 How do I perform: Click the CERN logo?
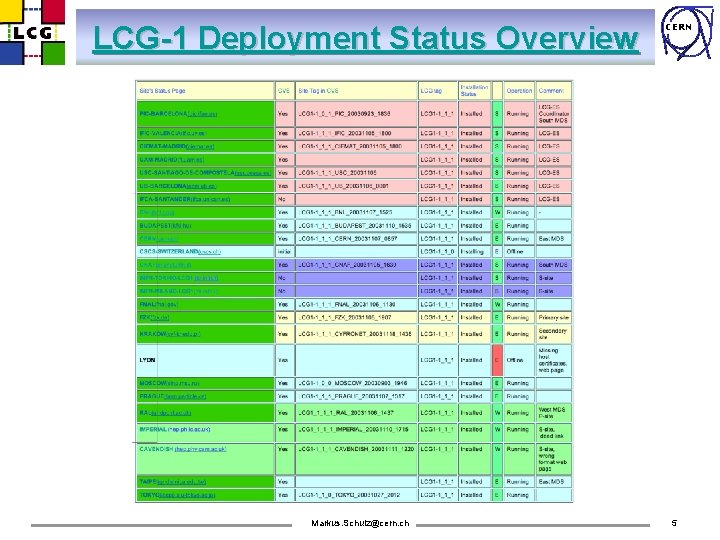687,32
